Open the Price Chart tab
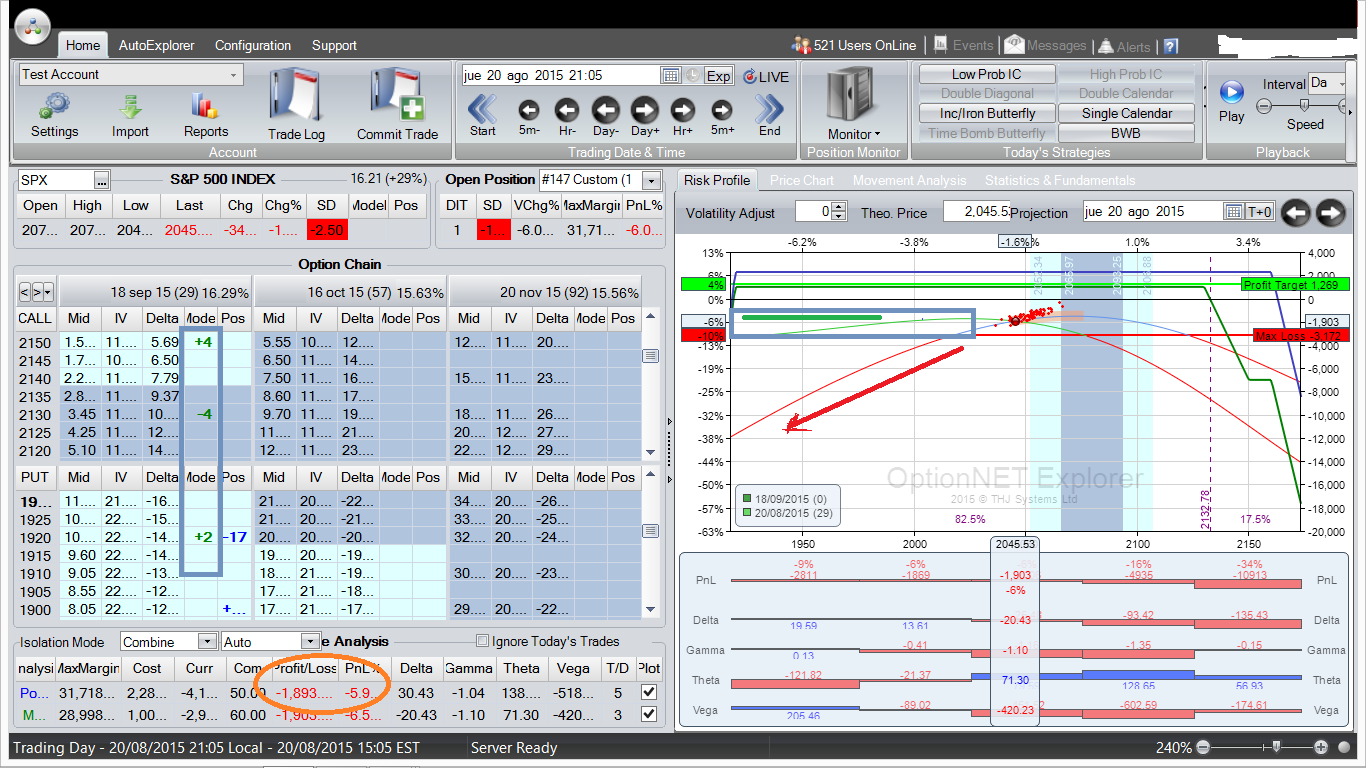This screenshot has height=768, width=1366. 801,180
